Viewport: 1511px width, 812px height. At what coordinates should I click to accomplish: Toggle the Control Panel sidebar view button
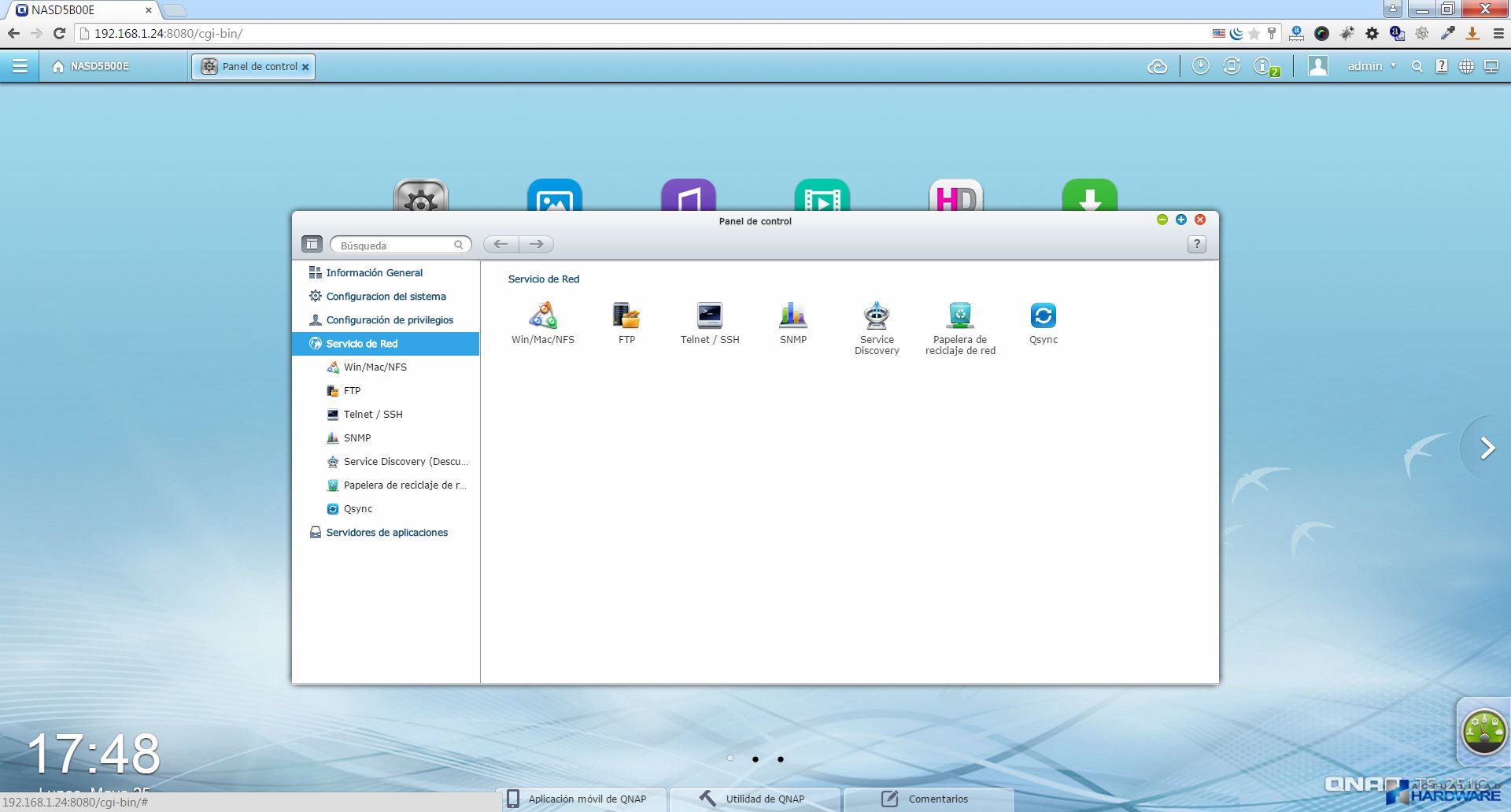312,245
